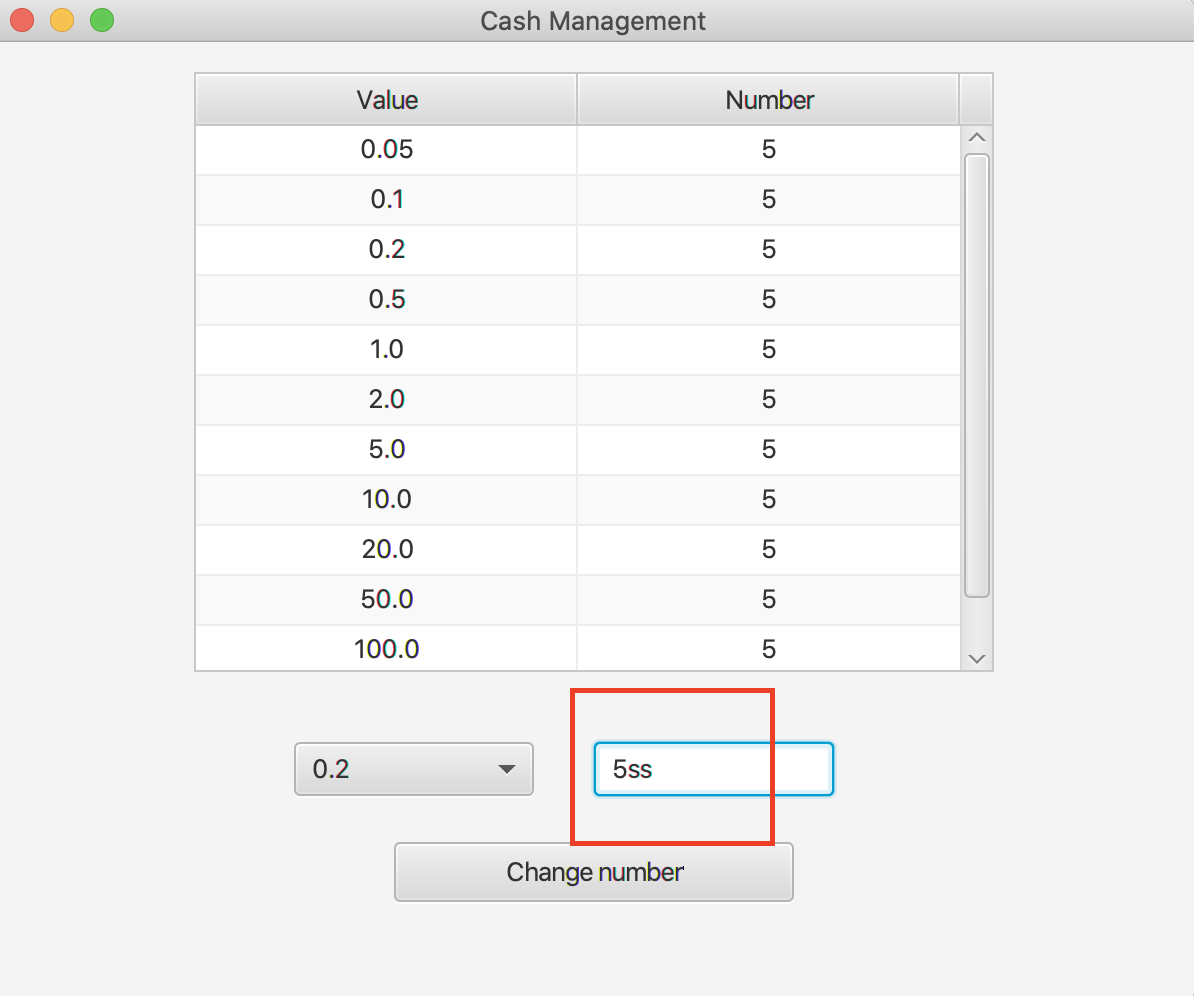Sort by the Value column header
This screenshot has width=1194, height=996.
[x=386, y=100]
